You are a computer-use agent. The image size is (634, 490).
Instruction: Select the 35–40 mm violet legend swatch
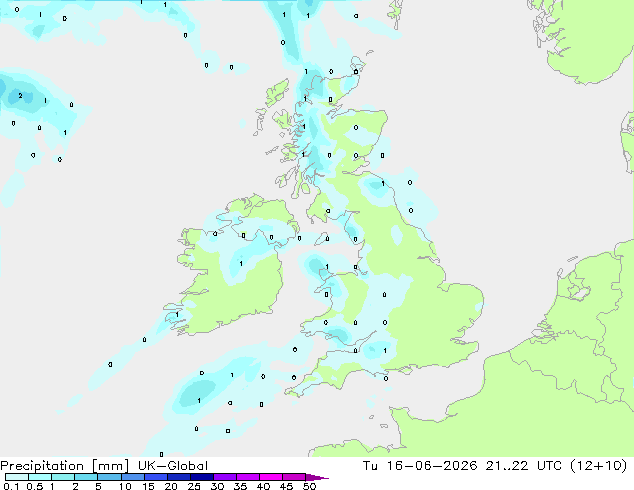tap(247, 477)
